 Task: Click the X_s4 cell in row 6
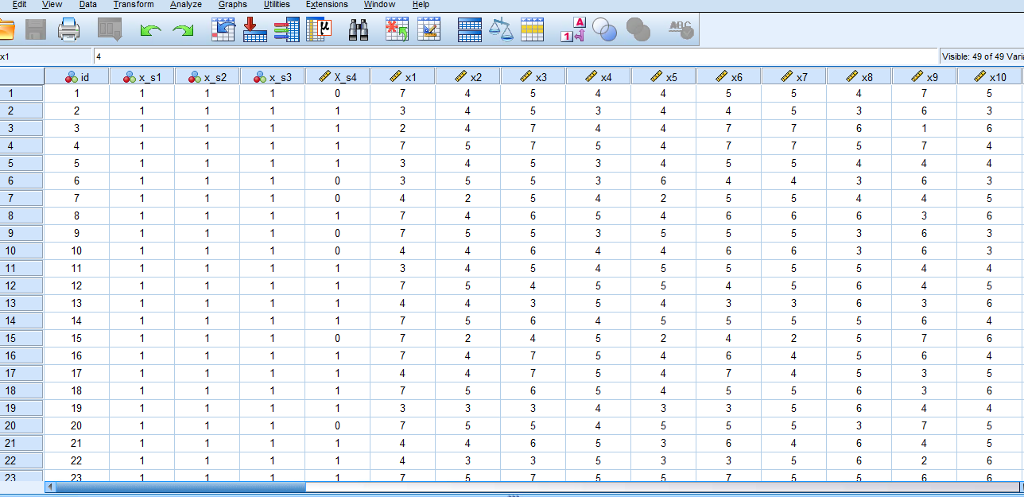338,180
